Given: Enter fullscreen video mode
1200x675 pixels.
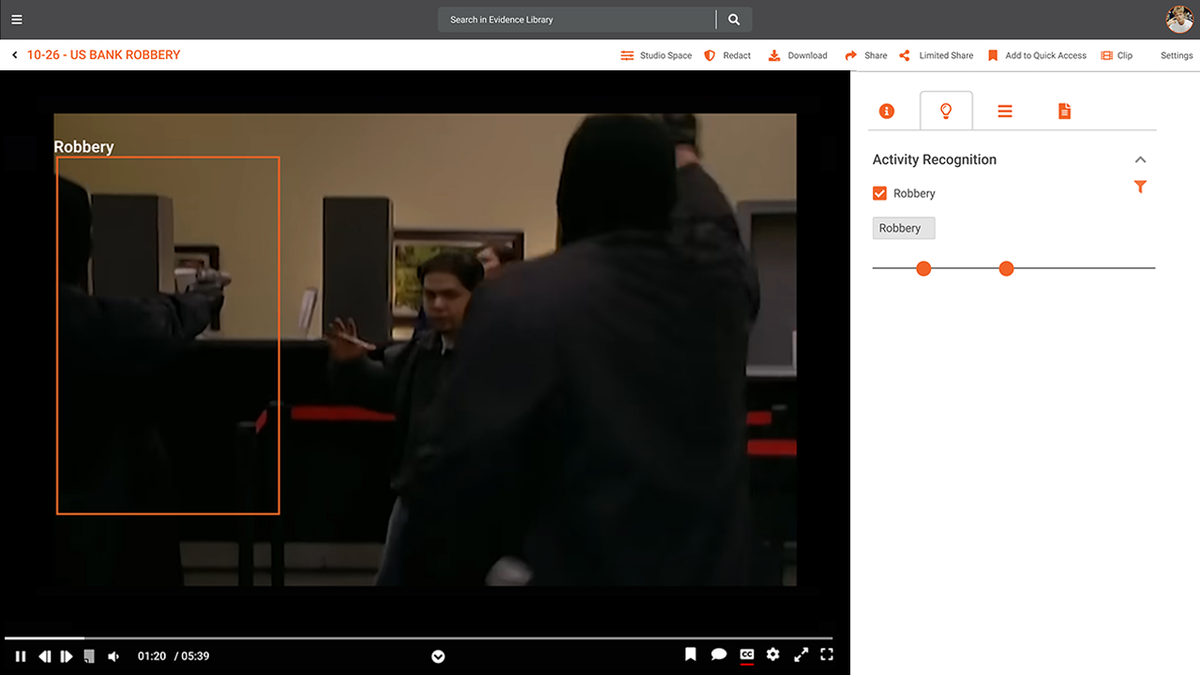Looking at the screenshot, I should click(x=827, y=655).
